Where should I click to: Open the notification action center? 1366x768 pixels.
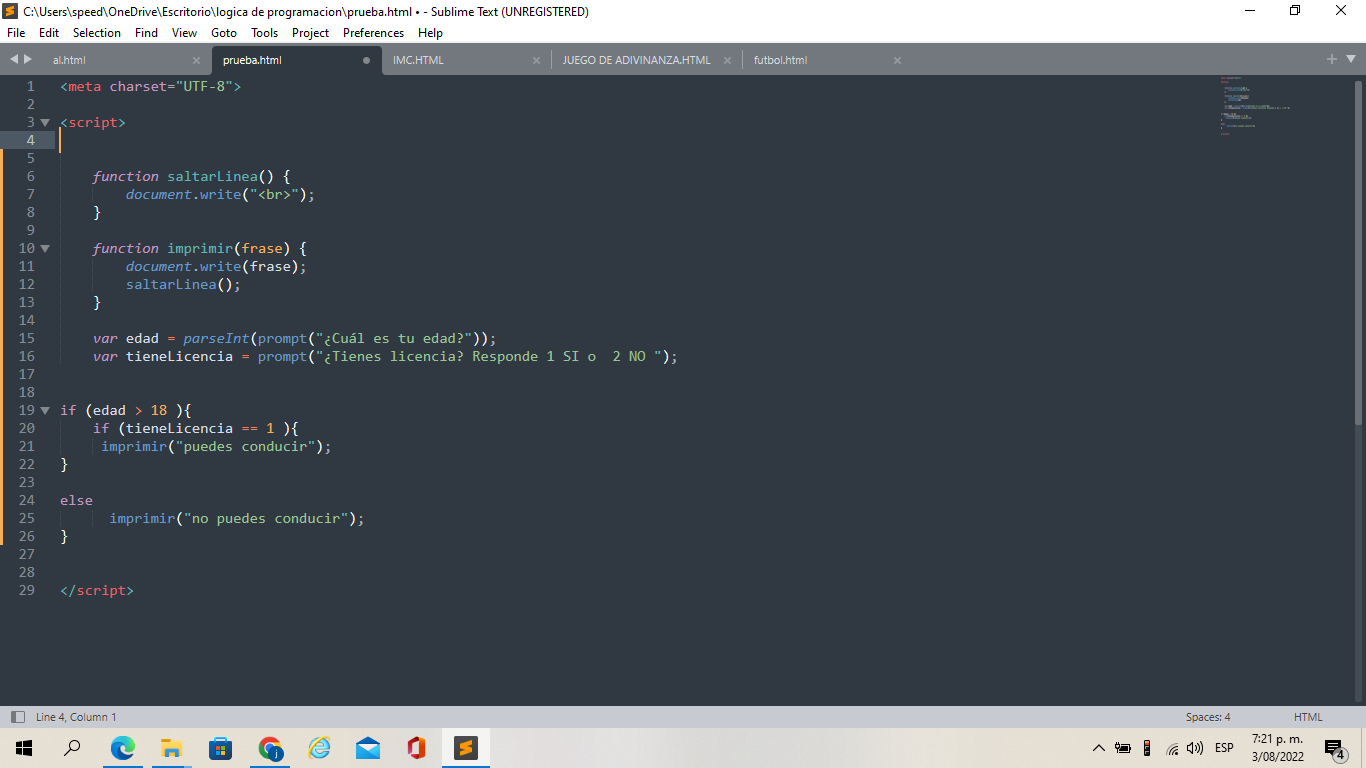coord(1334,748)
